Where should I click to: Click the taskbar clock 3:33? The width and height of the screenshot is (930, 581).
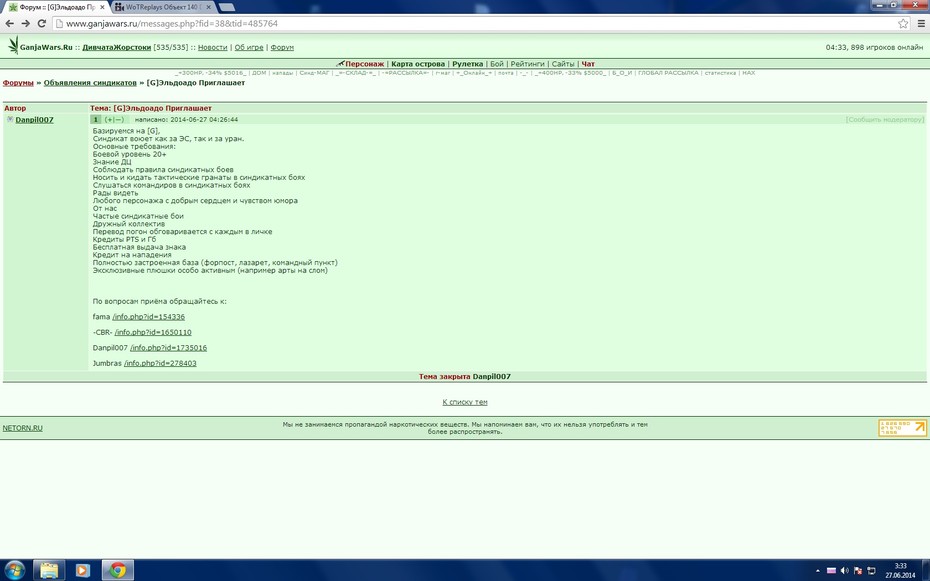900,570
